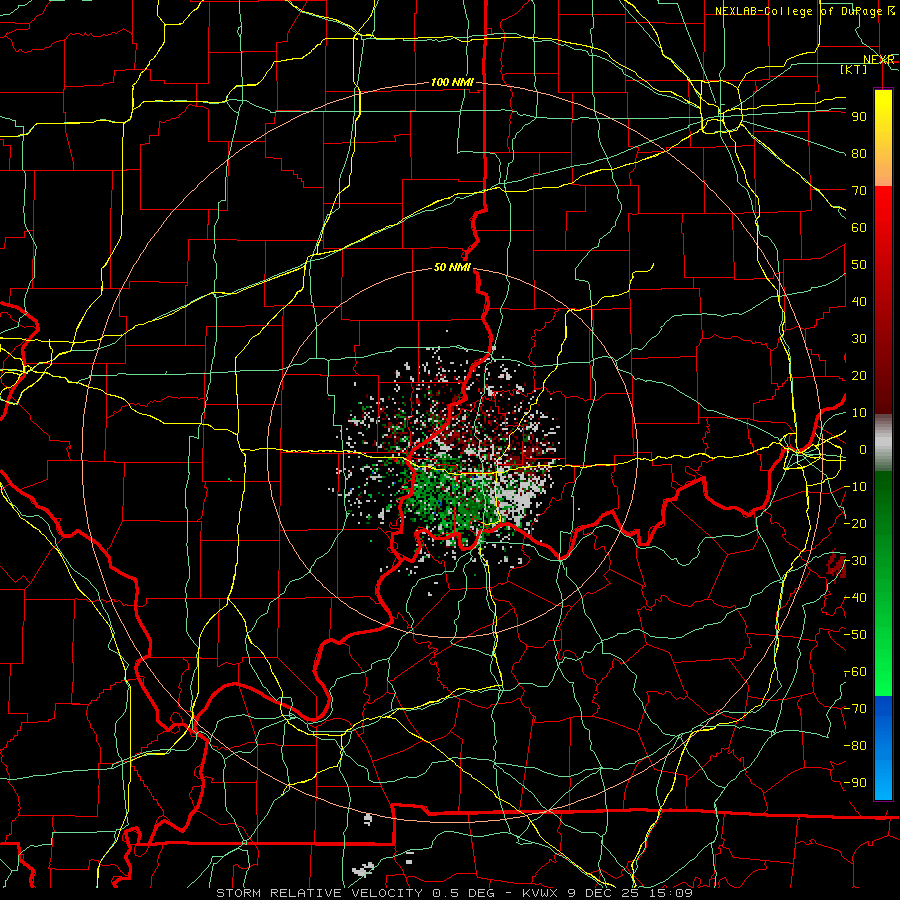Click the isolated dark red echo at right edge
The width and height of the screenshot is (900, 900).
tap(837, 565)
